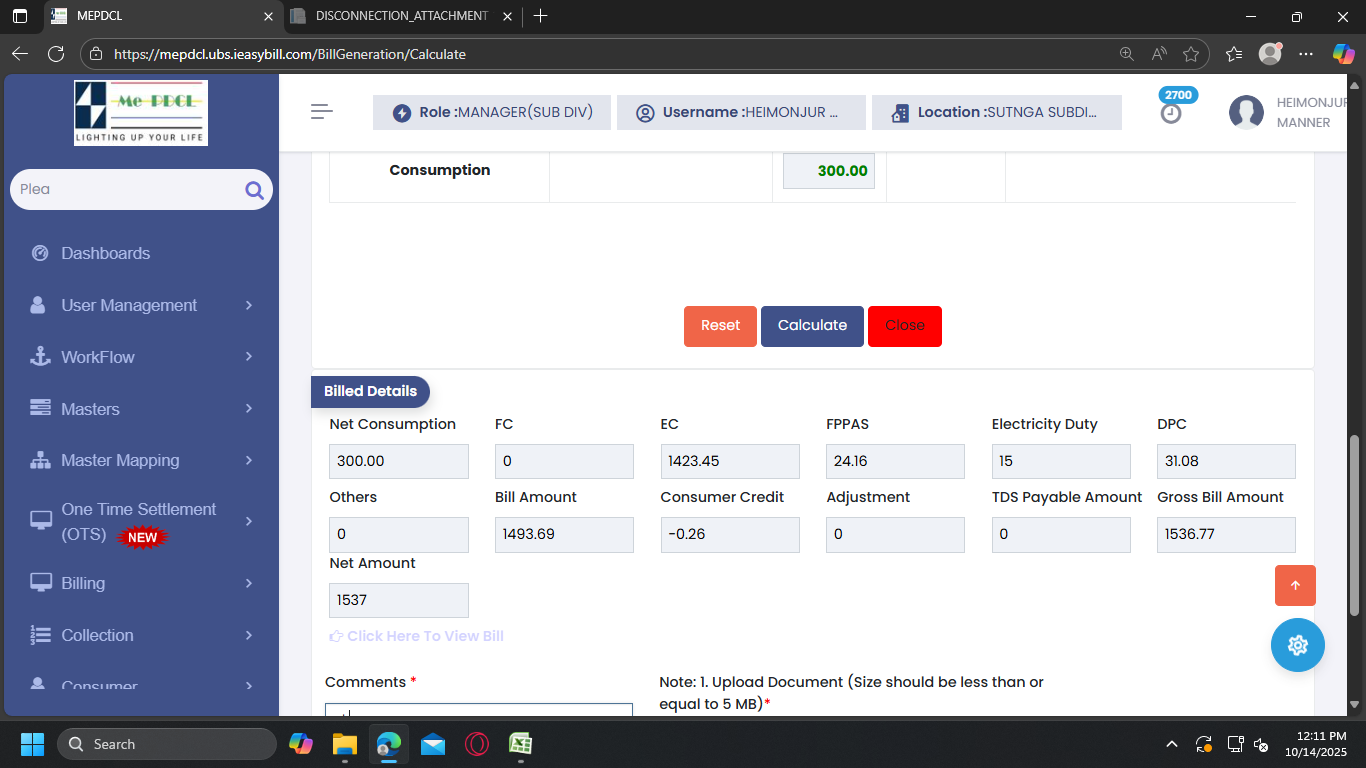Switch to the DISCONNECTION_ATTACHMENT browser tab

click(x=401, y=16)
